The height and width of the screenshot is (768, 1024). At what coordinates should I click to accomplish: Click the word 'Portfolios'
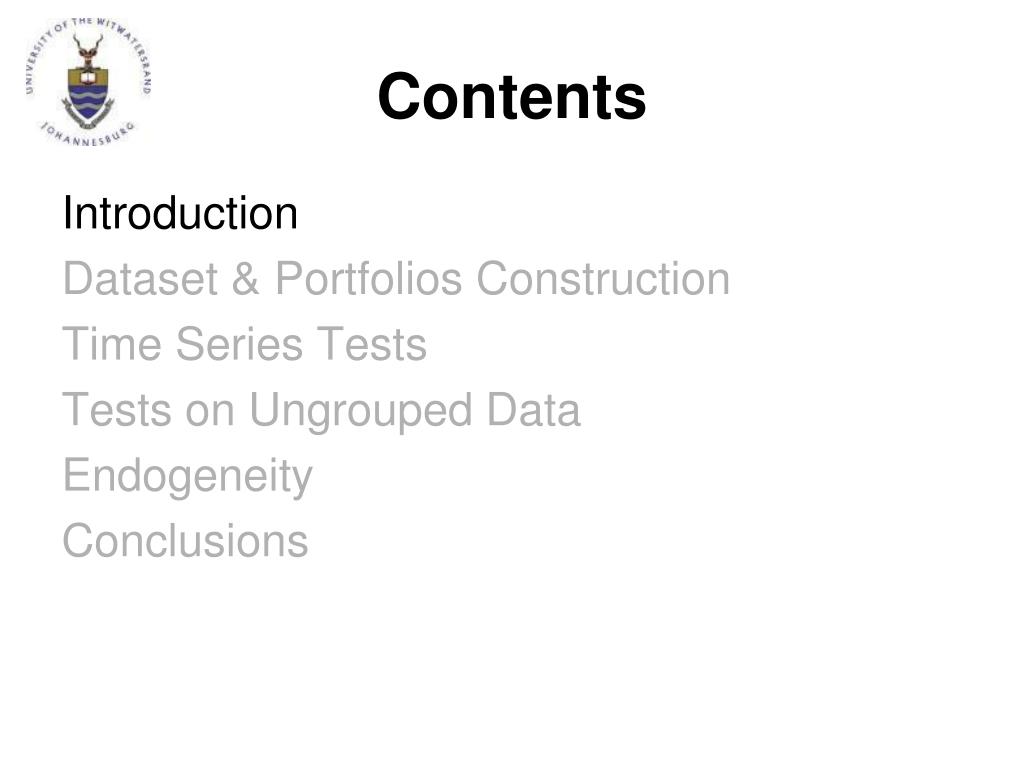coord(369,279)
